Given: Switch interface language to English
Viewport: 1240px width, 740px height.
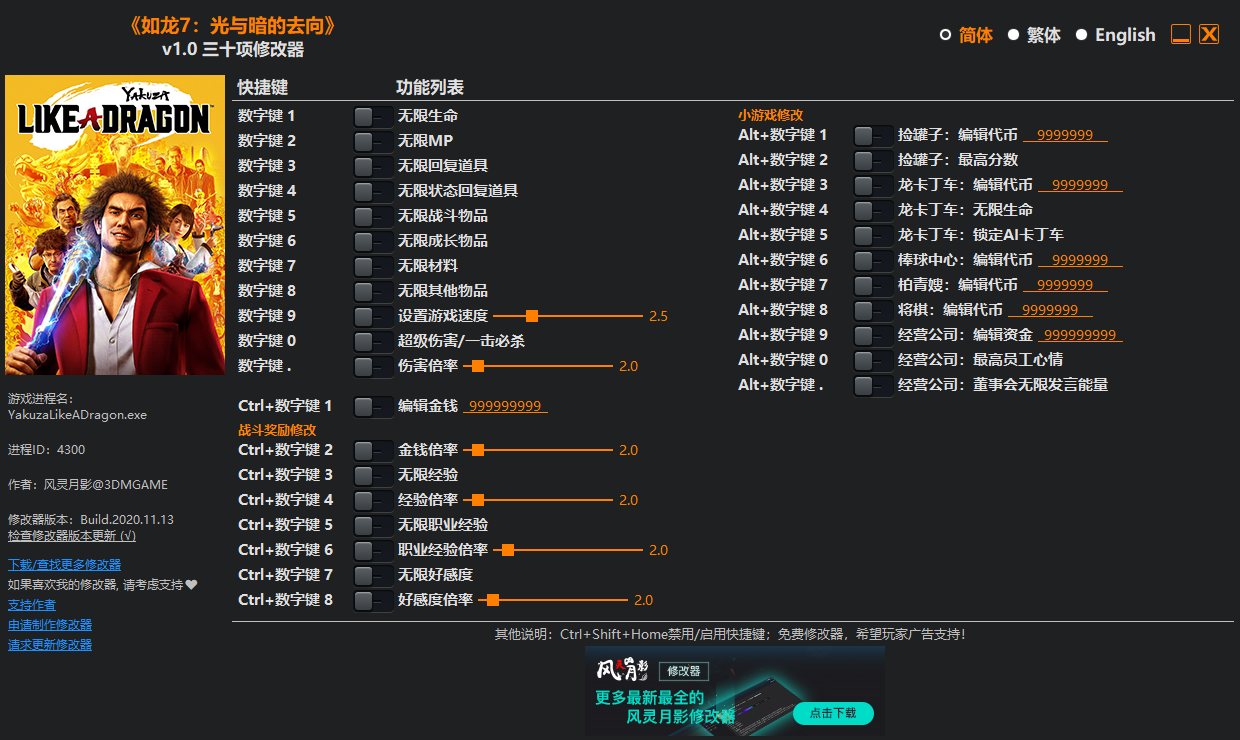Looking at the screenshot, I should tap(1125, 34).
